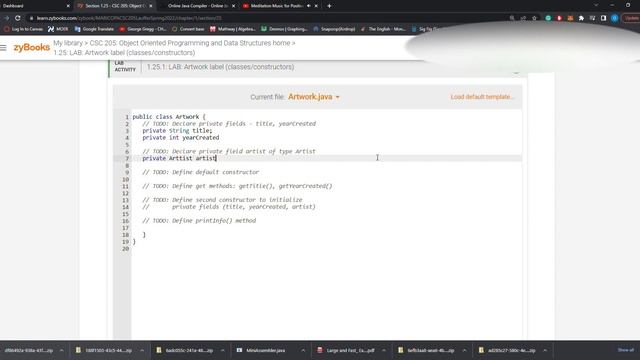The image size is (640, 360).
Task: Click the share icon in address bar
Action: pos(523,18)
